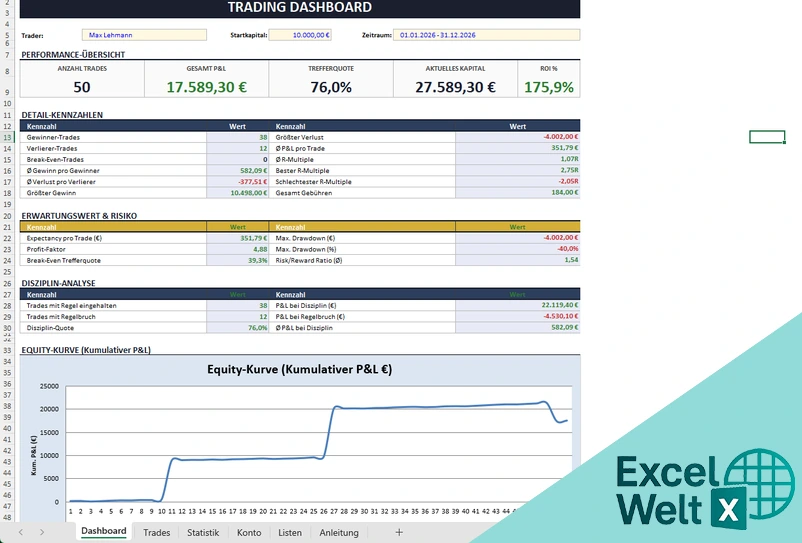
Task: Select the Zeitraum date range field
Action: 486,35
